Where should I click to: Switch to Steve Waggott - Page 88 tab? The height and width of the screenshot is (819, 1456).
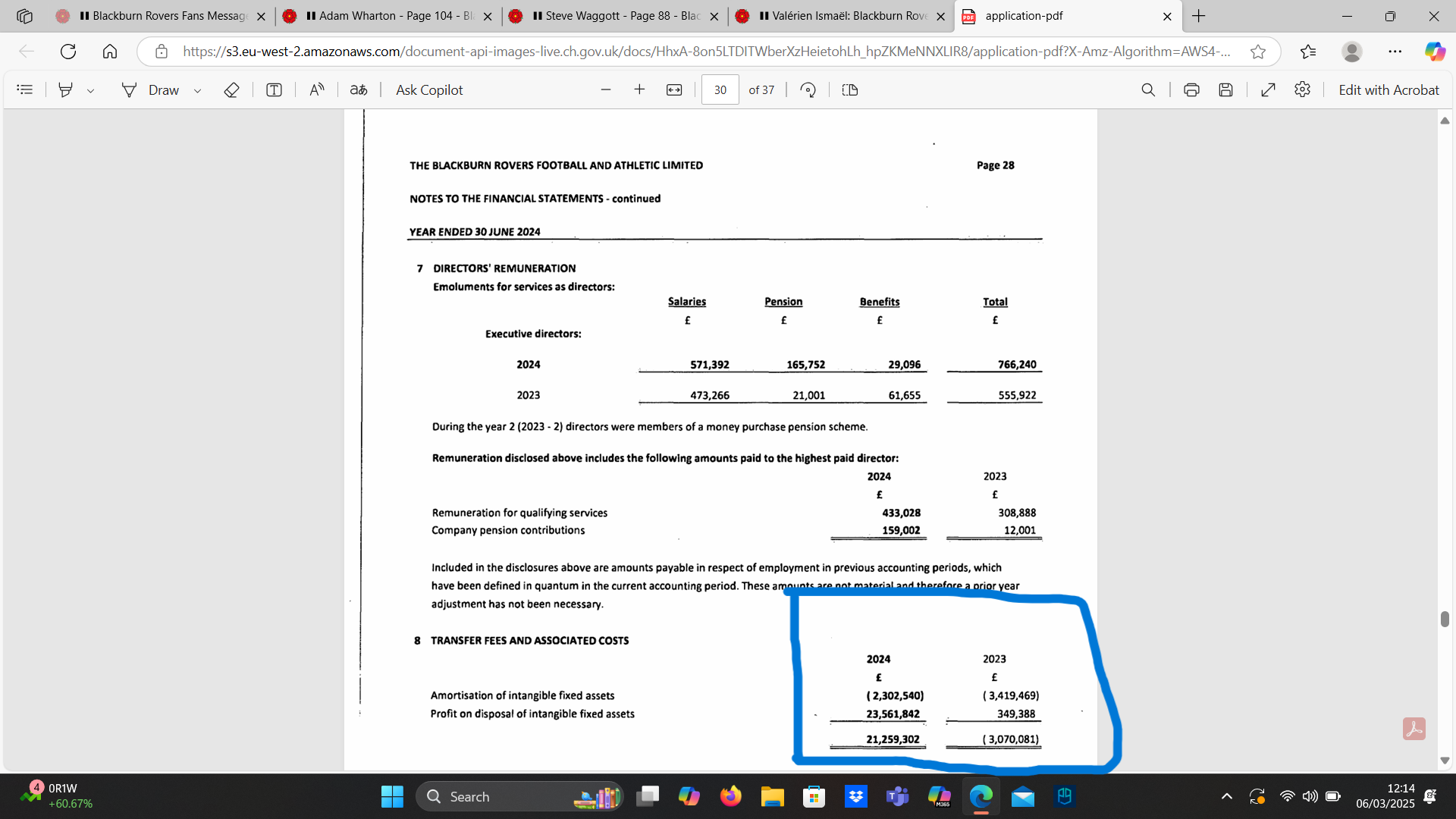pos(614,16)
